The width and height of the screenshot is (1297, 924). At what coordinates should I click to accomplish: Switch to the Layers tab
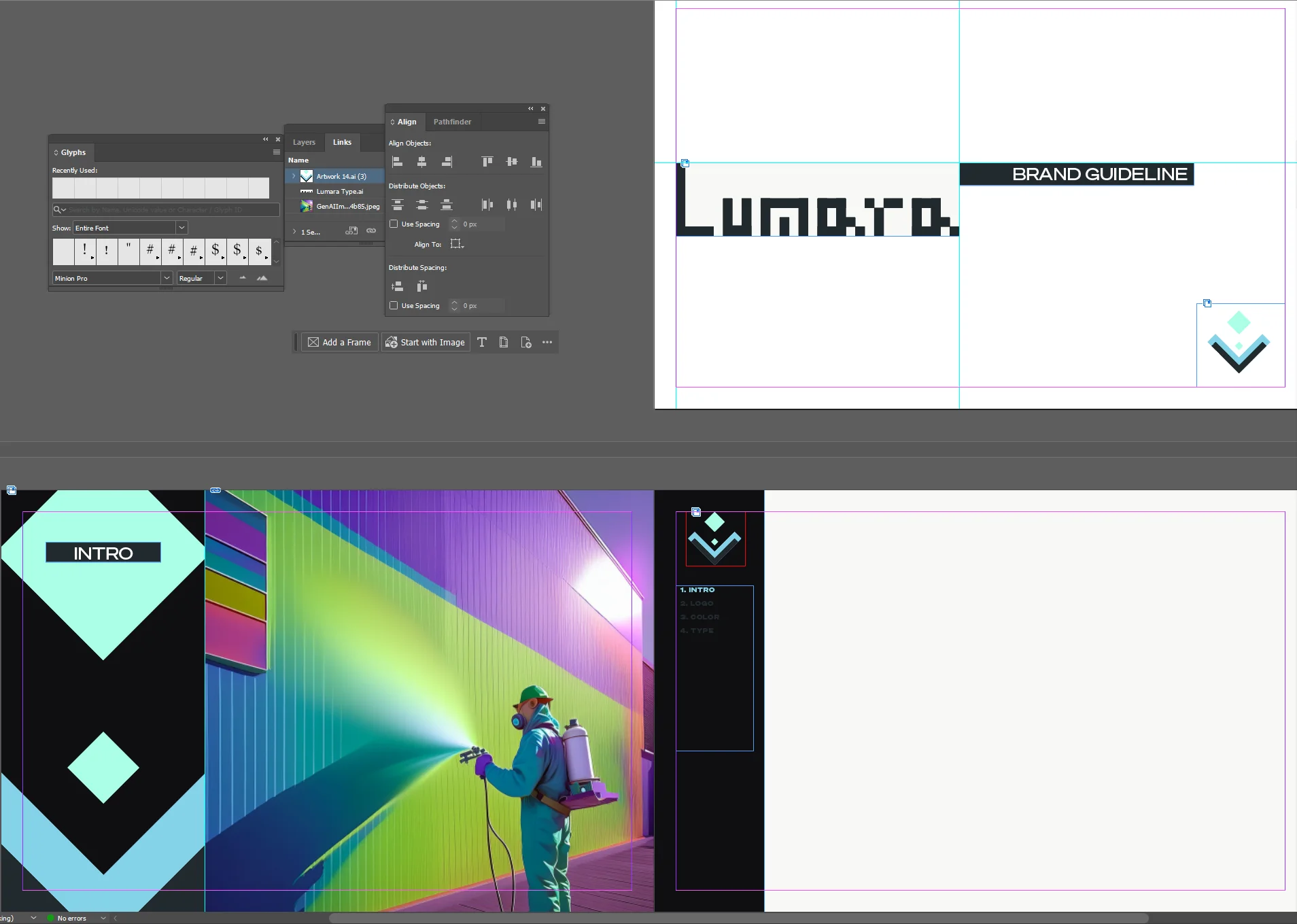304,142
